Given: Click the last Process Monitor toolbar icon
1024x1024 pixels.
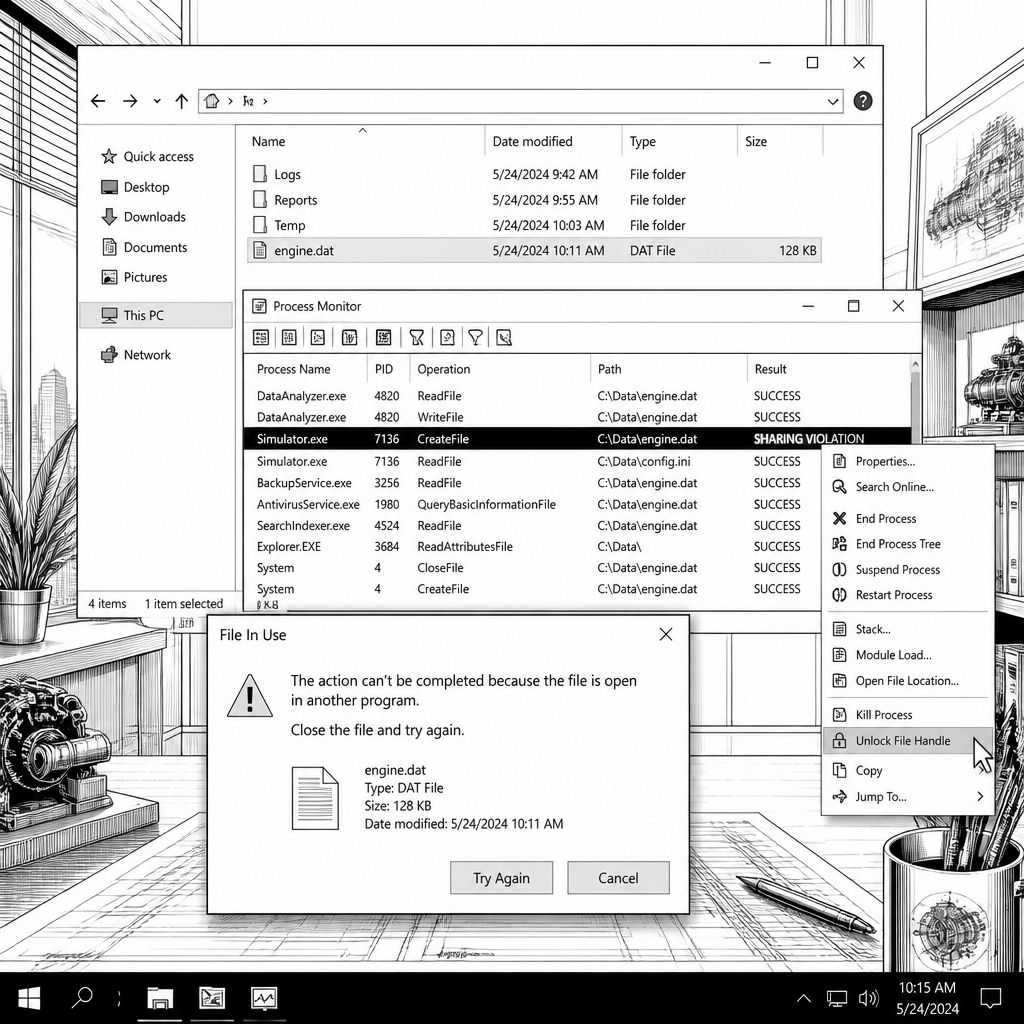Looking at the screenshot, I should tap(504, 337).
